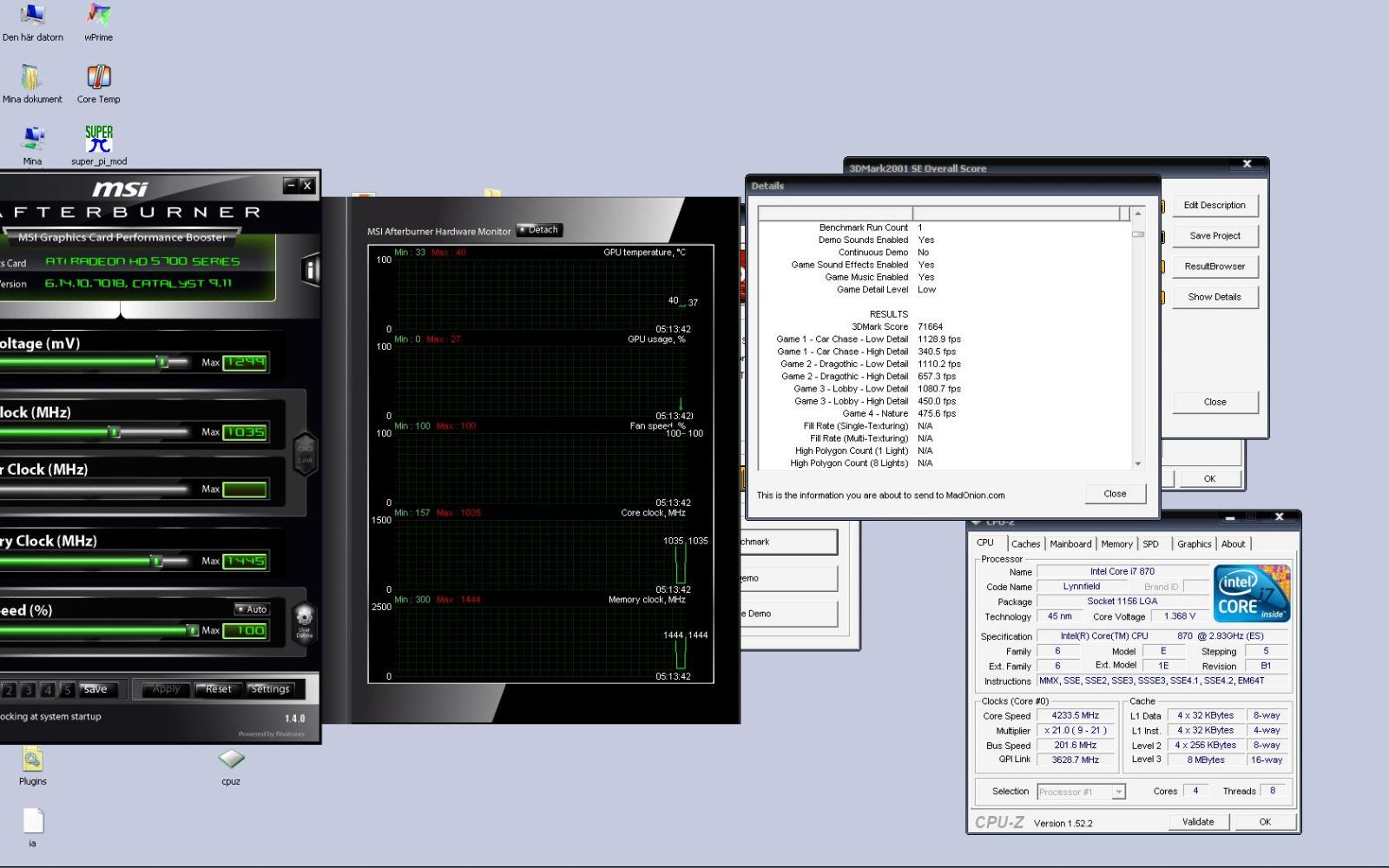Close the 3DMark2001 SE Overall Score window

(1247, 164)
